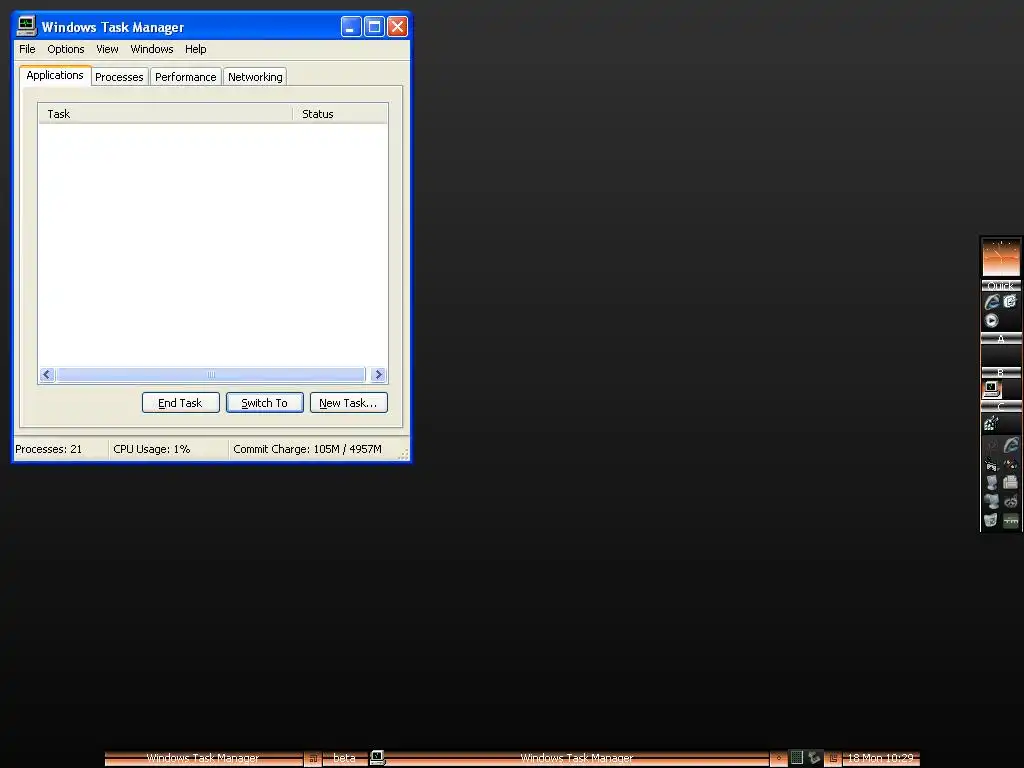The height and width of the screenshot is (768, 1024).
Task: Collapse the C section header
Action: pyautogui.click(x=1001, y=406)
